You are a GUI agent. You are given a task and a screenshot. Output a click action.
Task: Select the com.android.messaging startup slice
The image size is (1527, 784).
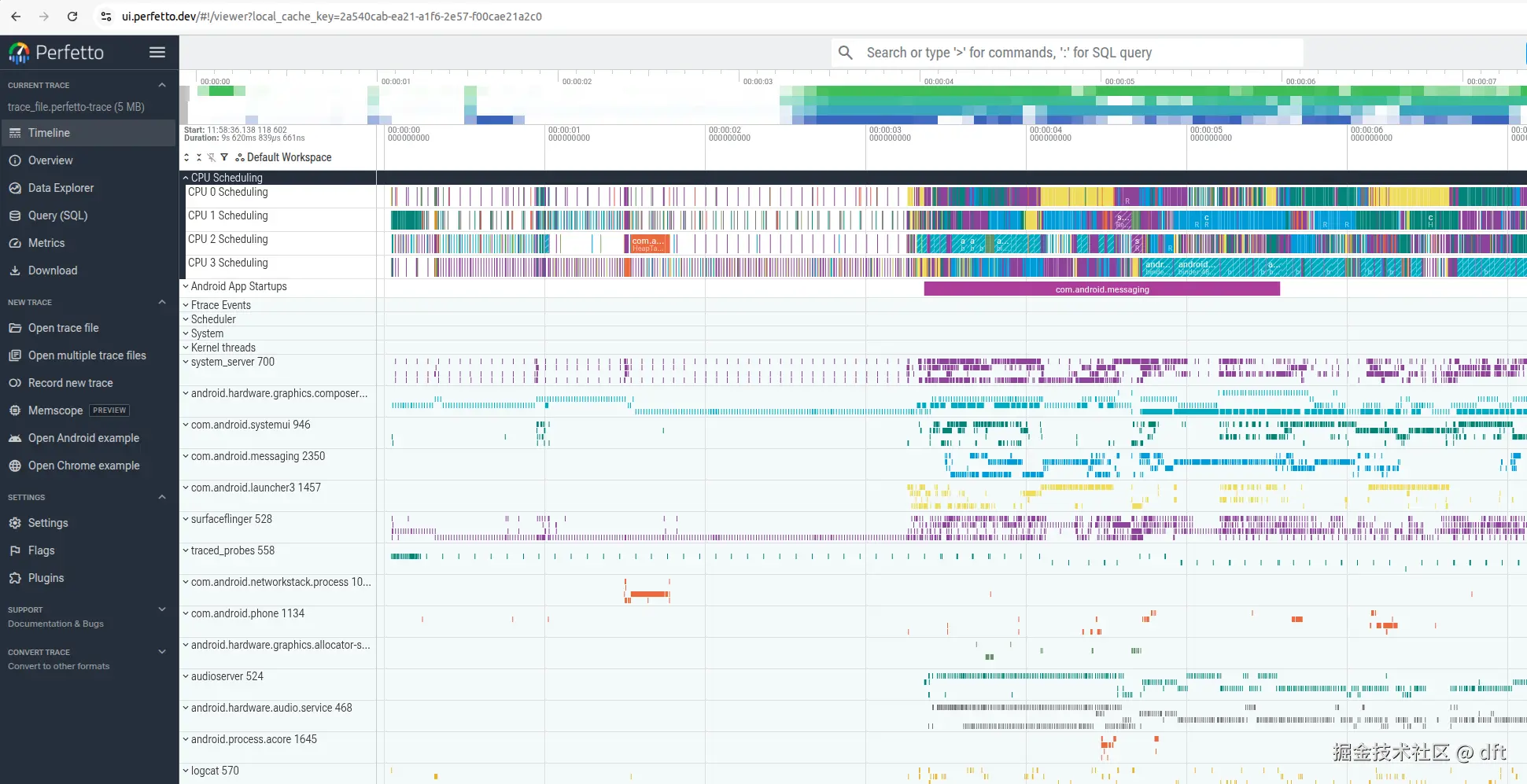[1101, 289]
